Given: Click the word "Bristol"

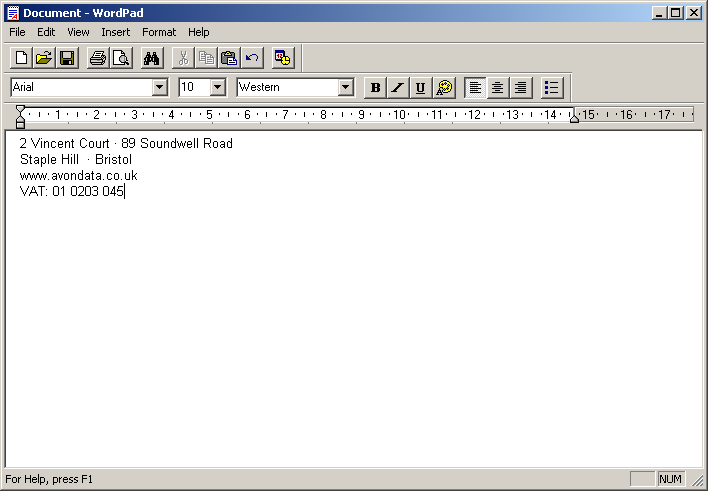Looking at the screenshot, I should click(113, 159).
